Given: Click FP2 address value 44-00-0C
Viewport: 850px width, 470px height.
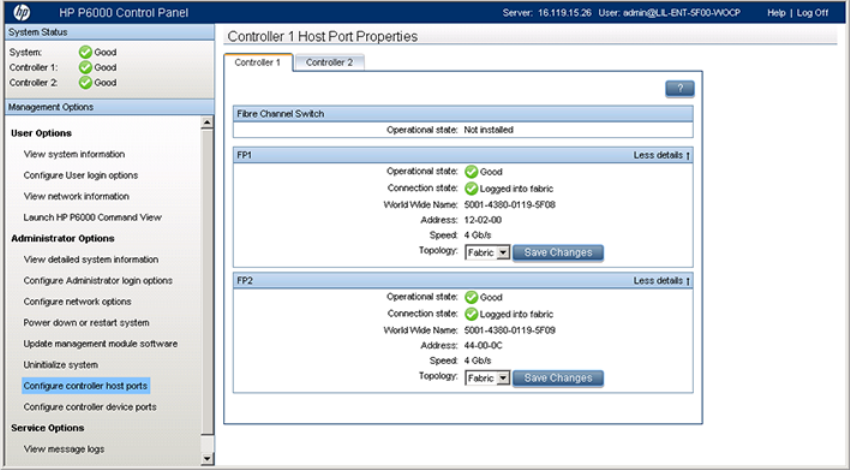Looking at the screenshot, I should point(483,345).
